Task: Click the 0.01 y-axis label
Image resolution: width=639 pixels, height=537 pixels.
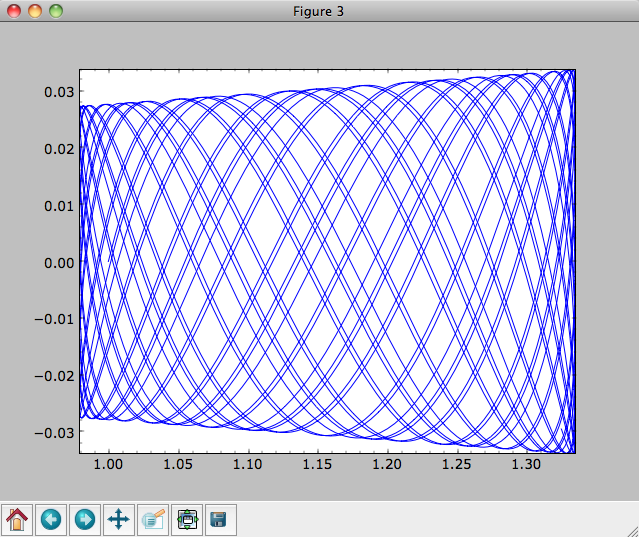Action: pyautogui.click(x=59, y=206)
